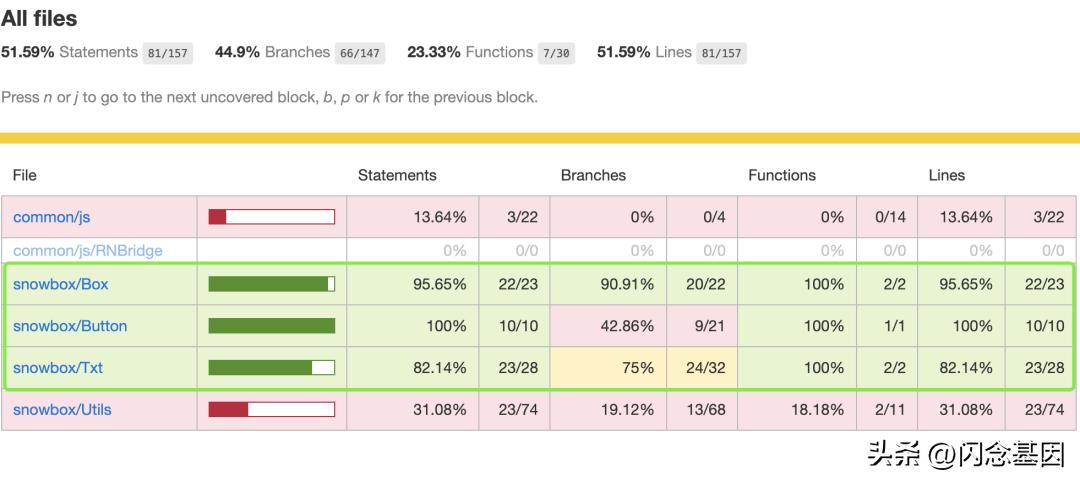Click the 81/157 Statements summary badge
Image resolution: width=1080 pixels, height=482 pixels.
pyautogui.click(x=166, y=53)
